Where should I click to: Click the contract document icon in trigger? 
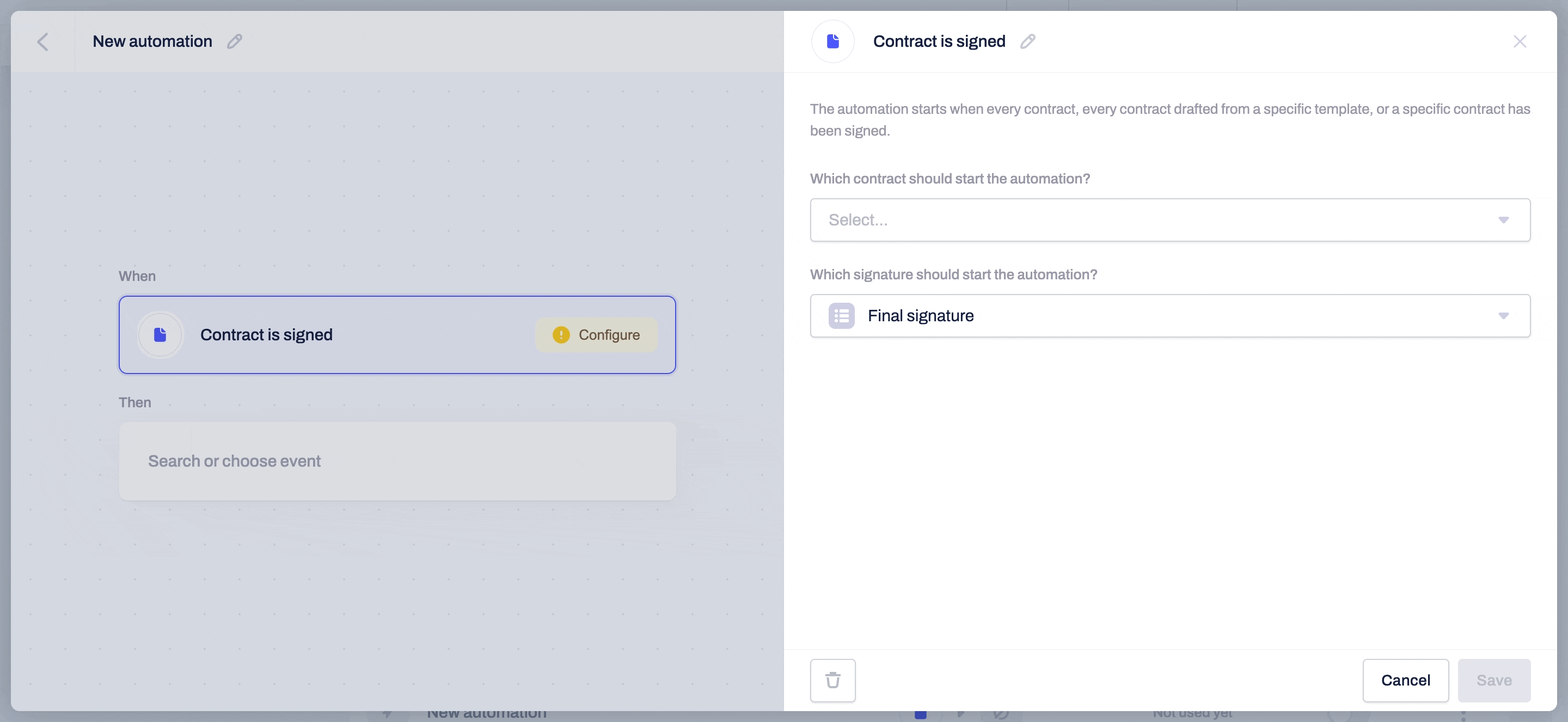[160, 335]
